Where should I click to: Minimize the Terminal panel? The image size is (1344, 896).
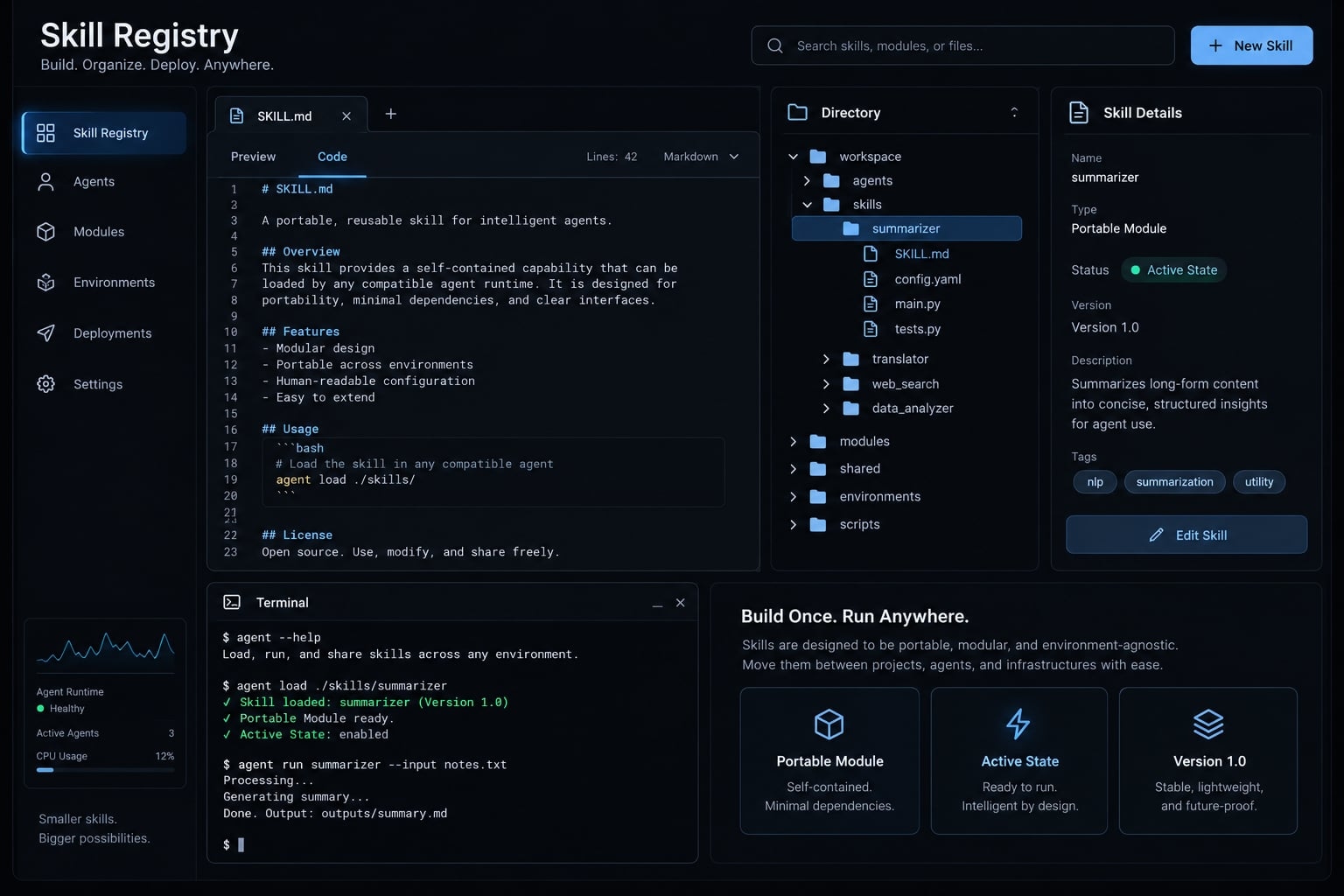[657, 604]
